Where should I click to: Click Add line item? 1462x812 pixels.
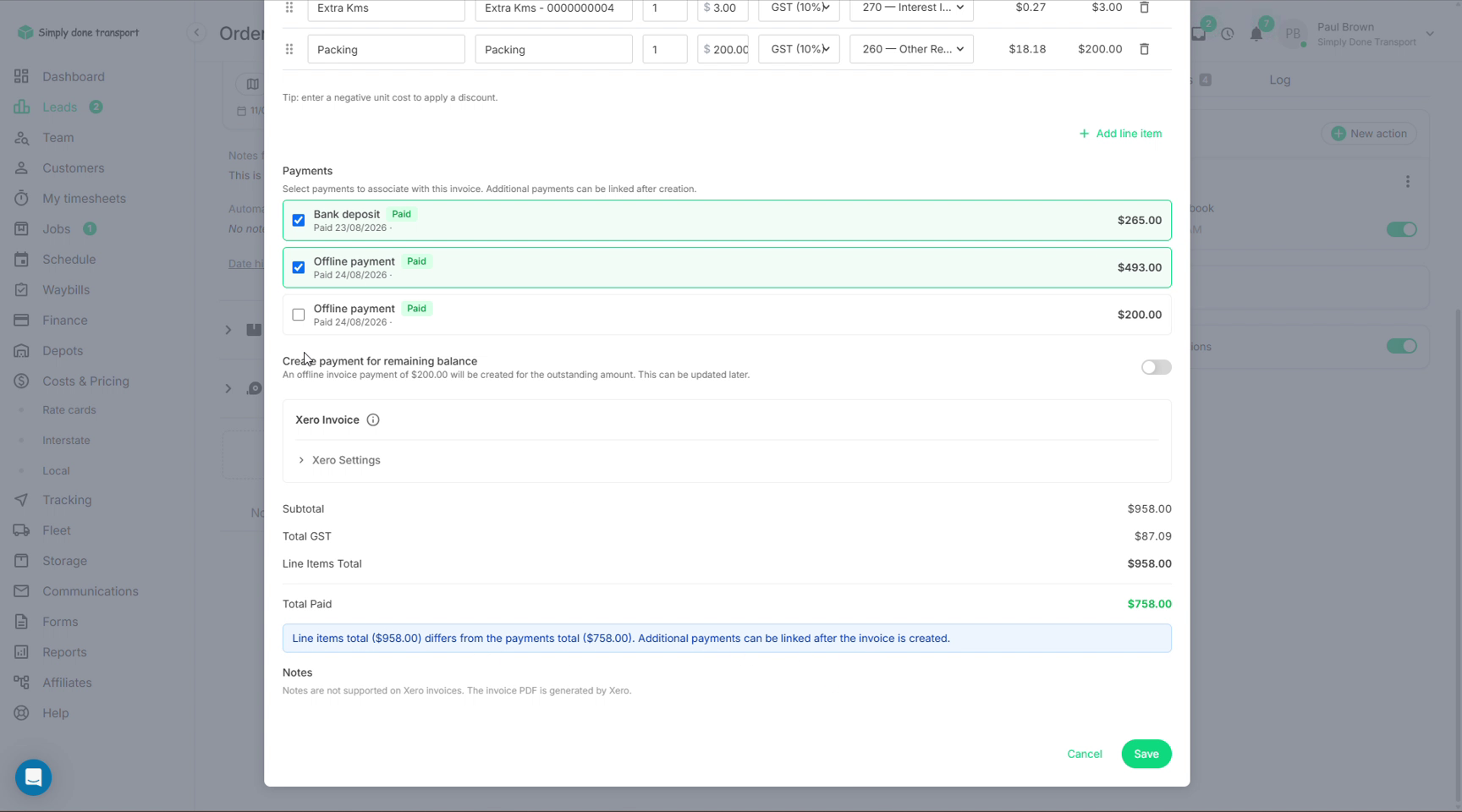pyautogui.click(x=1120, y=134)
